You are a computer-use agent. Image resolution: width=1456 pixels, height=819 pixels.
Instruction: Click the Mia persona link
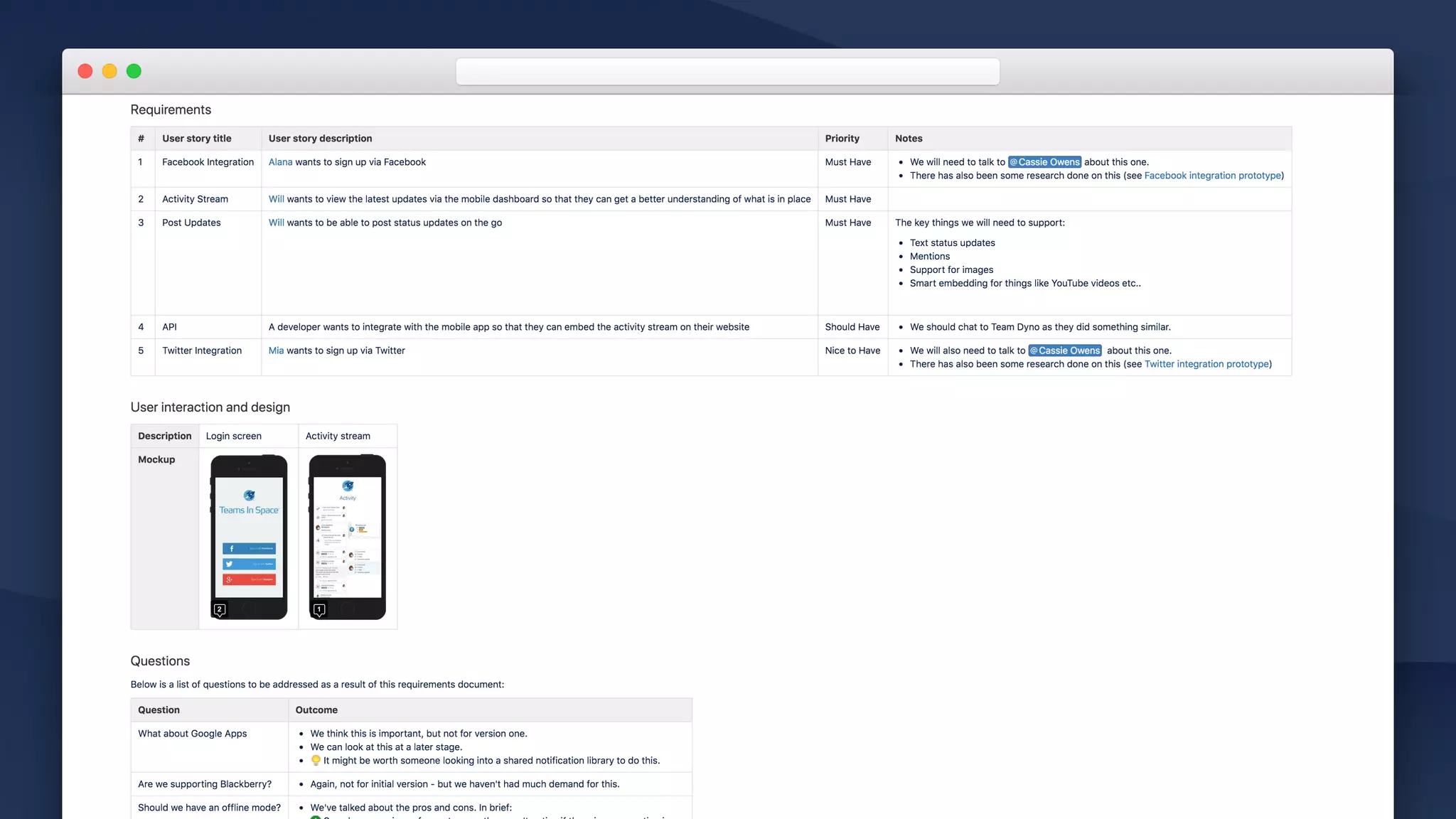[x=276, y=350]
